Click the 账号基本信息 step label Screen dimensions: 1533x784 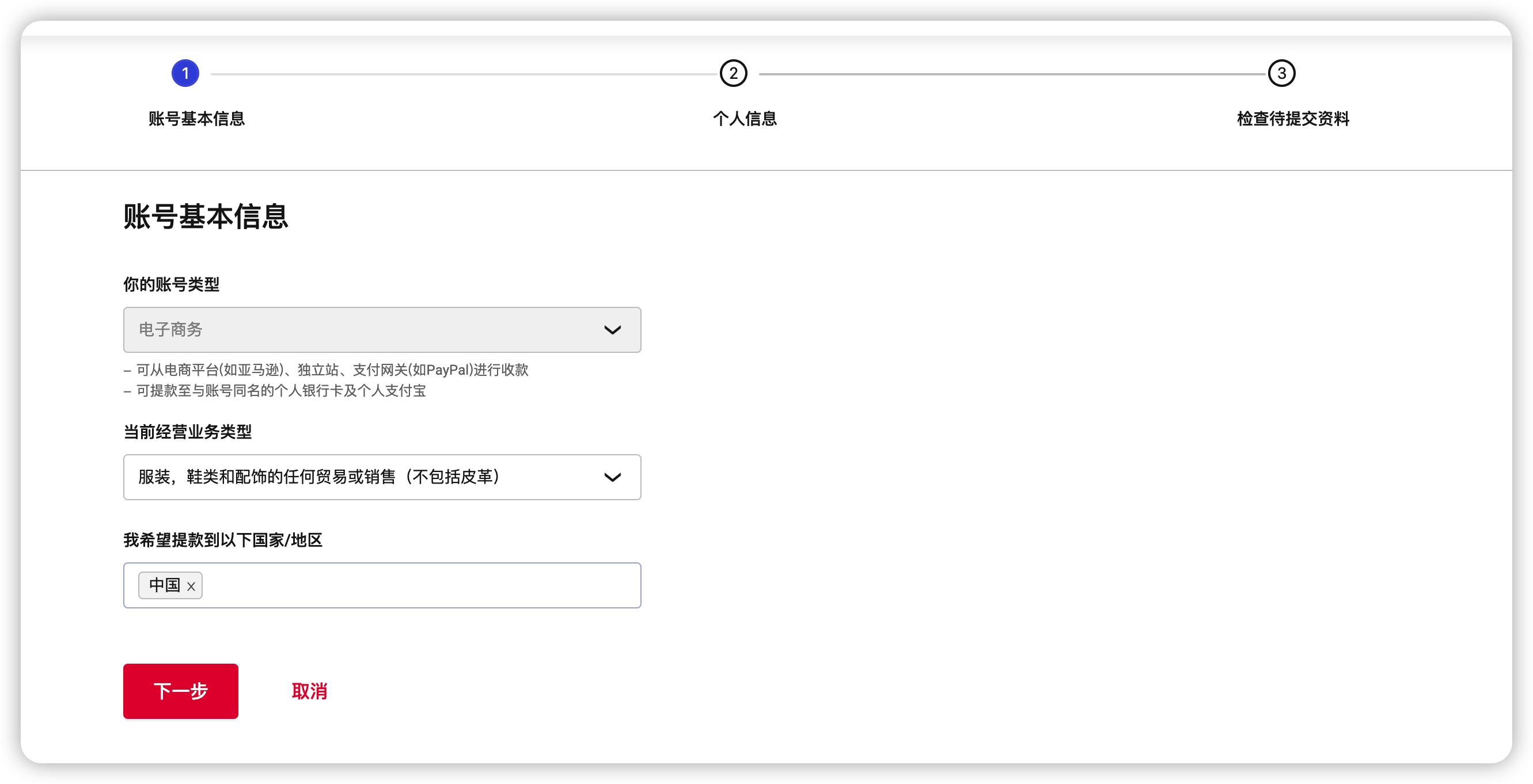[x=197, y=119]
